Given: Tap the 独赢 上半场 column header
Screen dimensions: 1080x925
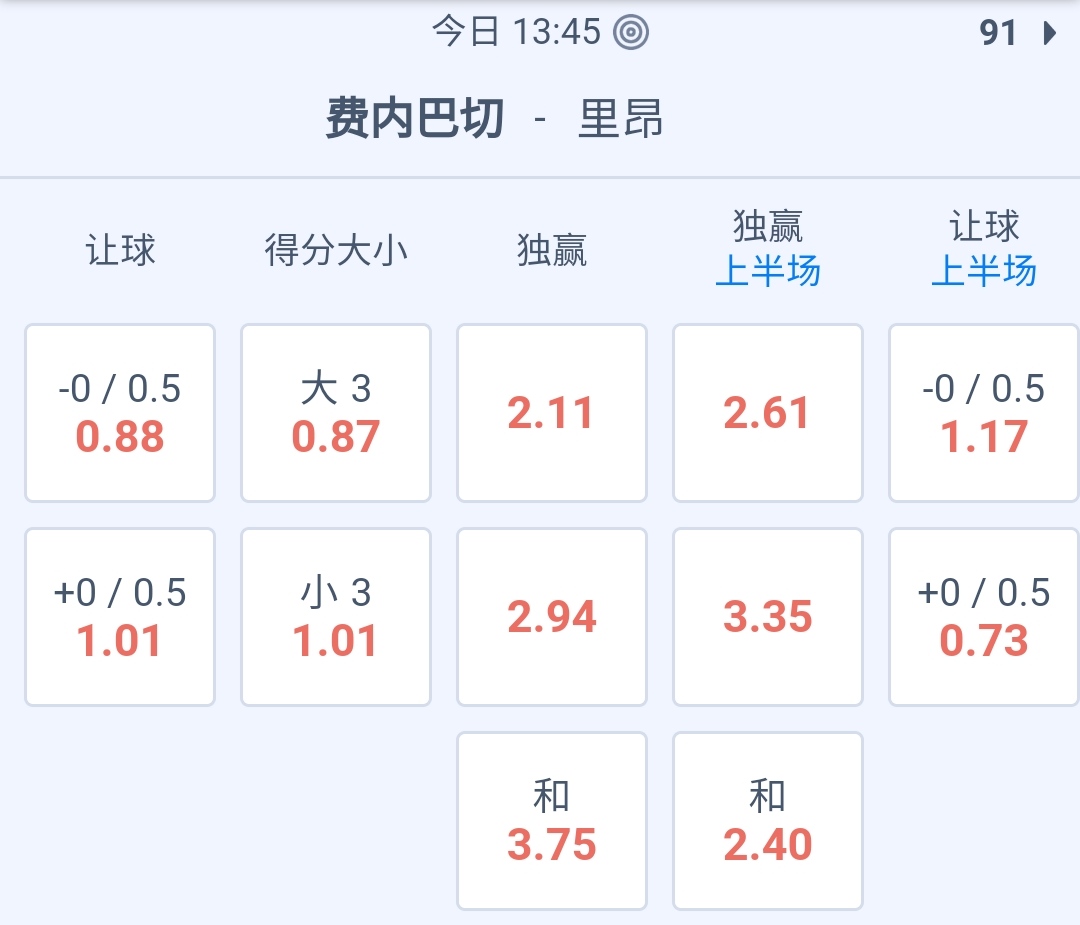Looking at the screenshot, I should tap(768, 249).
